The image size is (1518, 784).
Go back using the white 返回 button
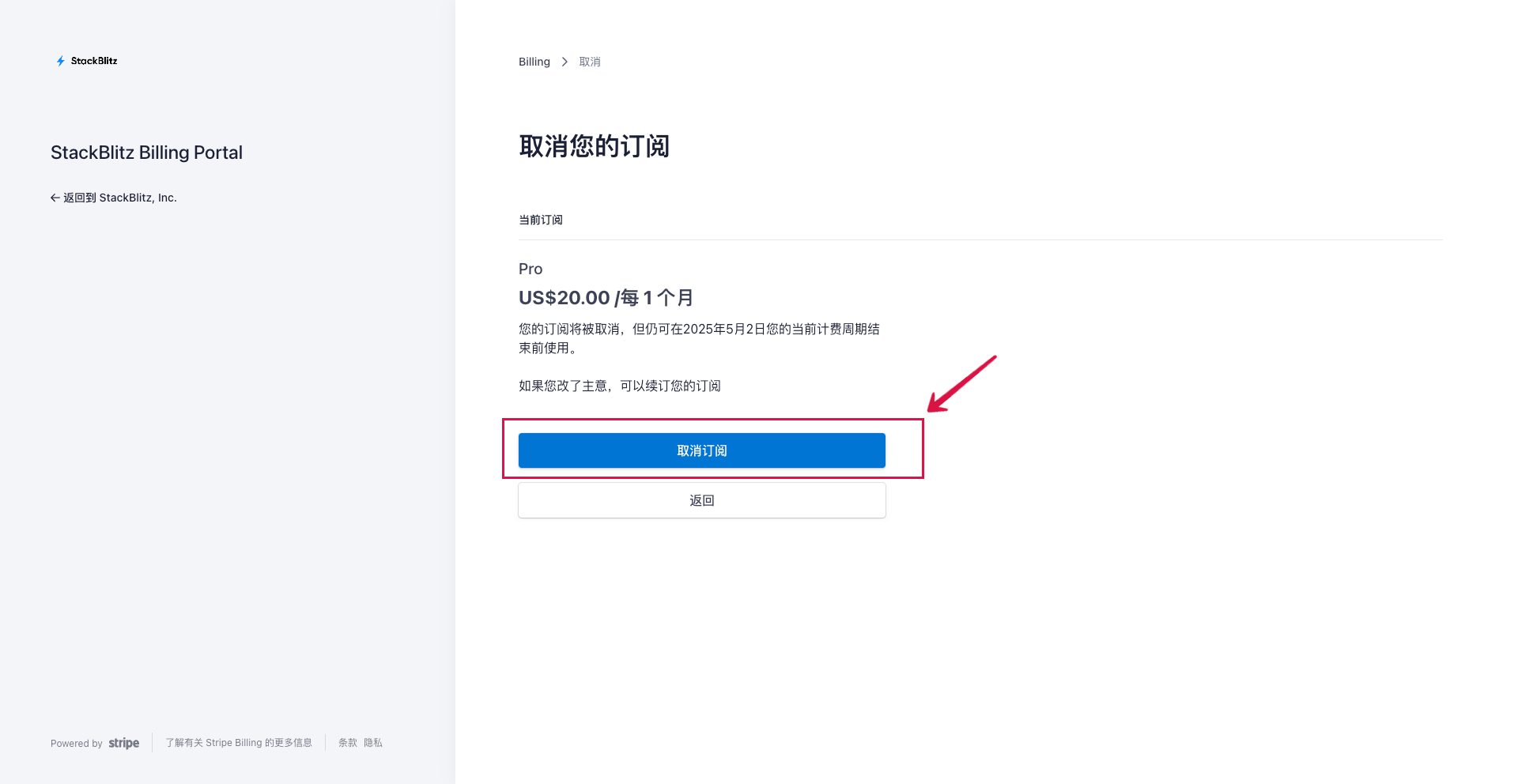tap(702, 500)
